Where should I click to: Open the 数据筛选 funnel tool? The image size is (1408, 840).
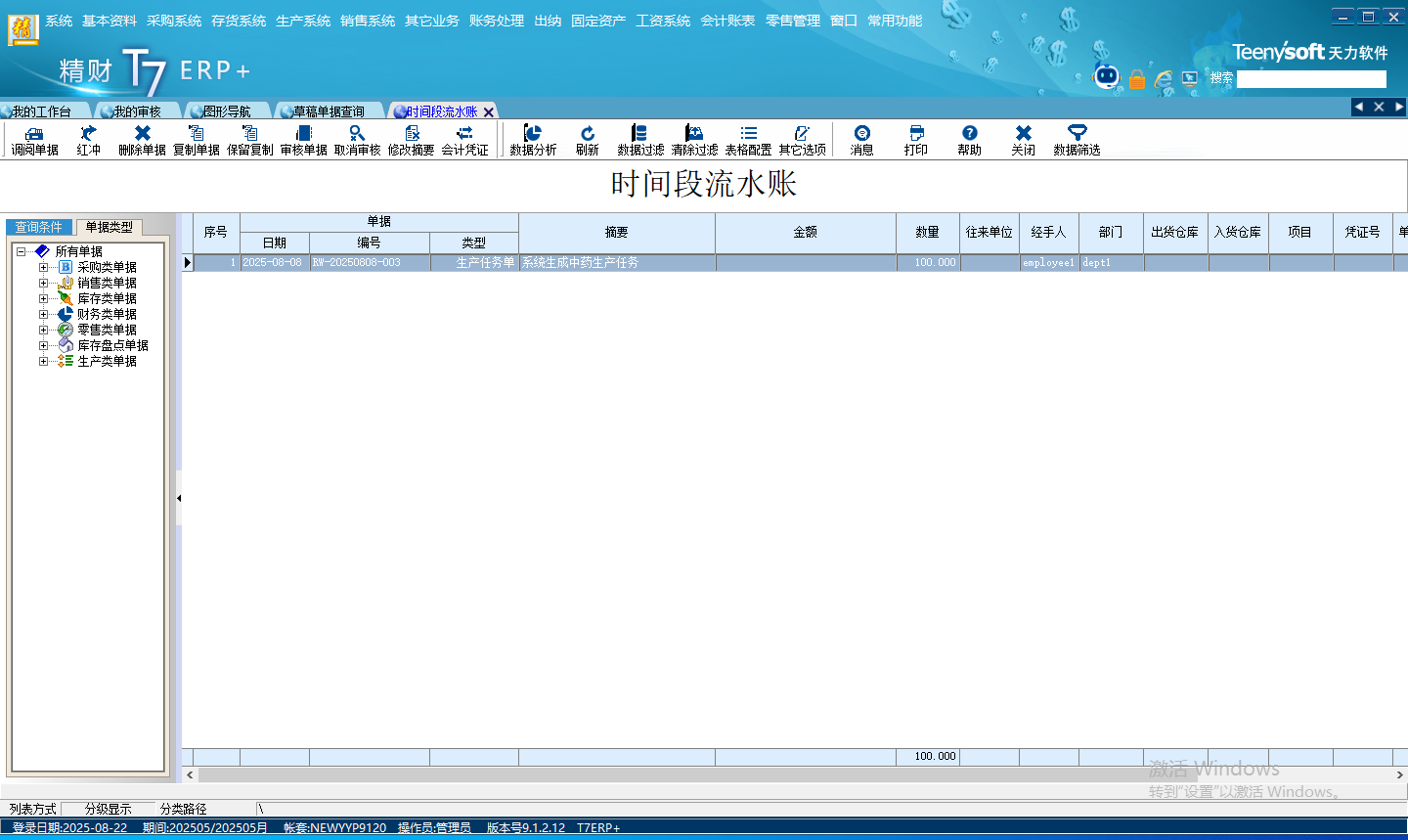tap(1077, 134)
